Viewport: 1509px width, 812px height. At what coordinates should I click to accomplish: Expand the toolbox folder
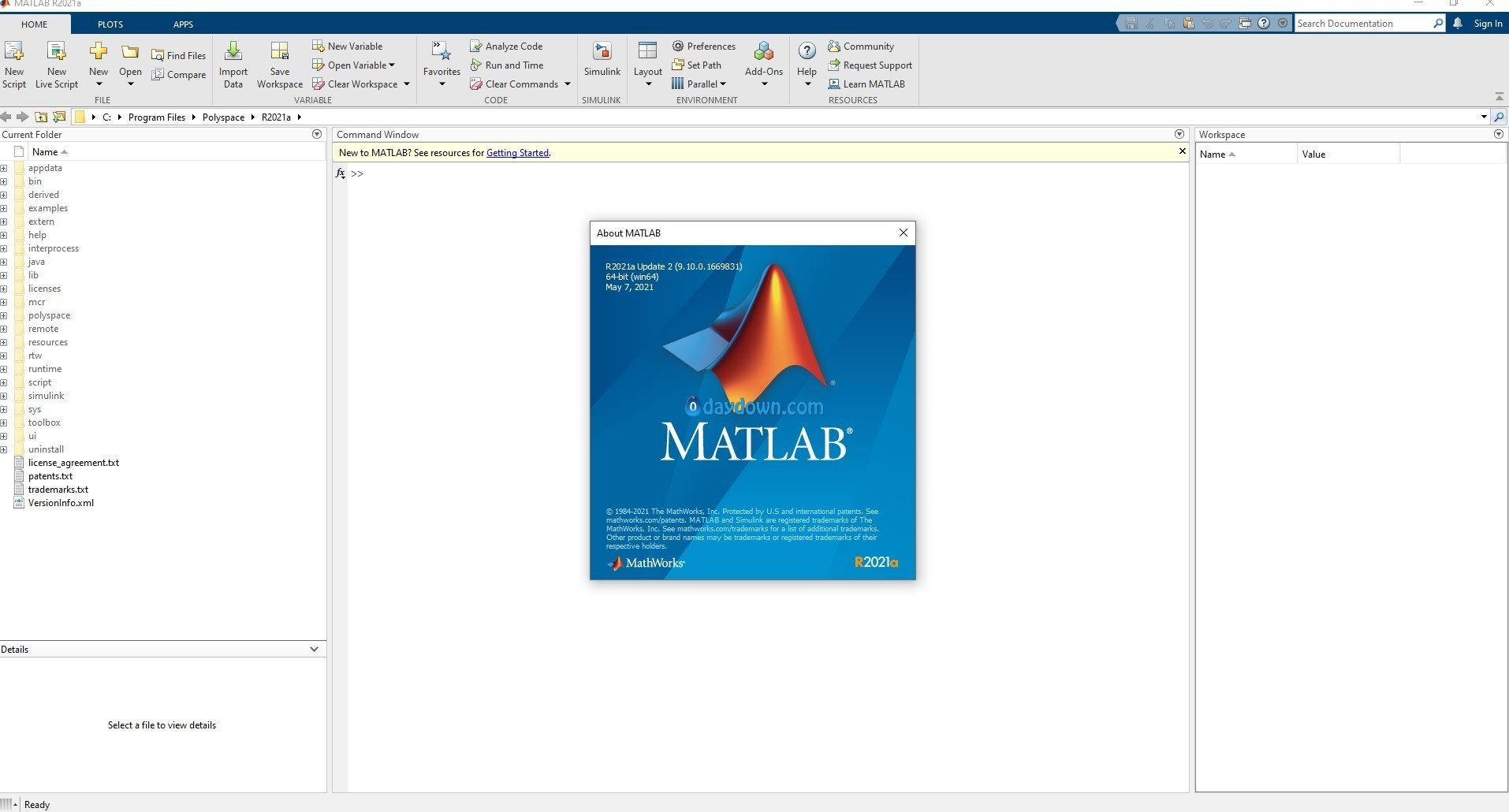(4, 423)
